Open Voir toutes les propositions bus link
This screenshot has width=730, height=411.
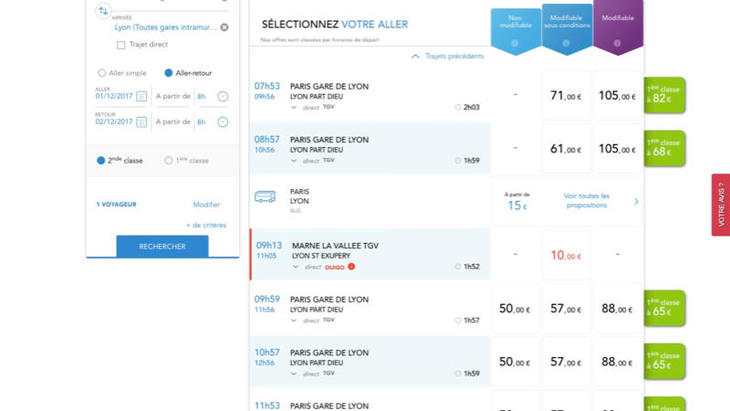[x=587, y=201]
